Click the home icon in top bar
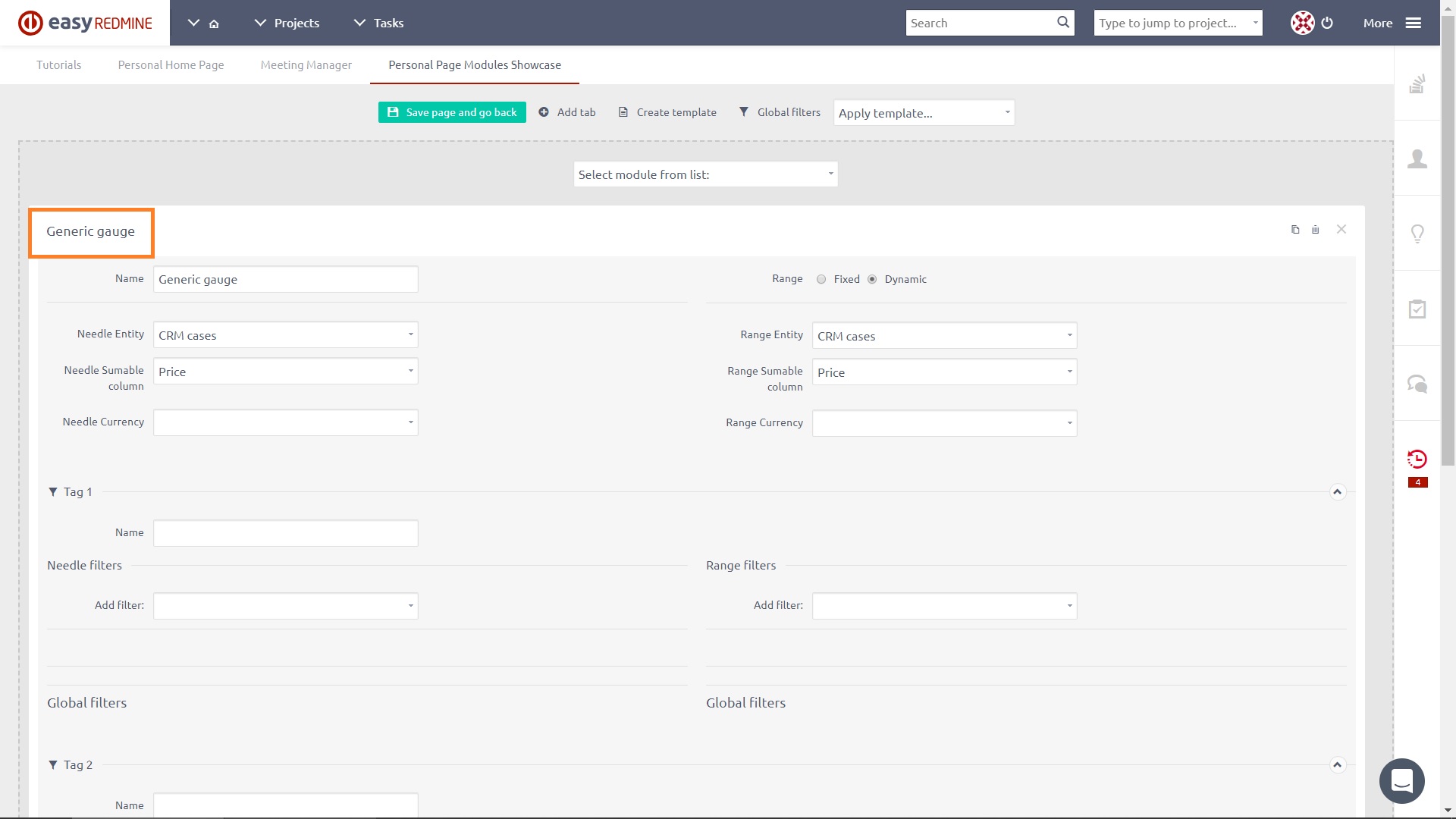The image size is (1456, 819). coord(214,24)
